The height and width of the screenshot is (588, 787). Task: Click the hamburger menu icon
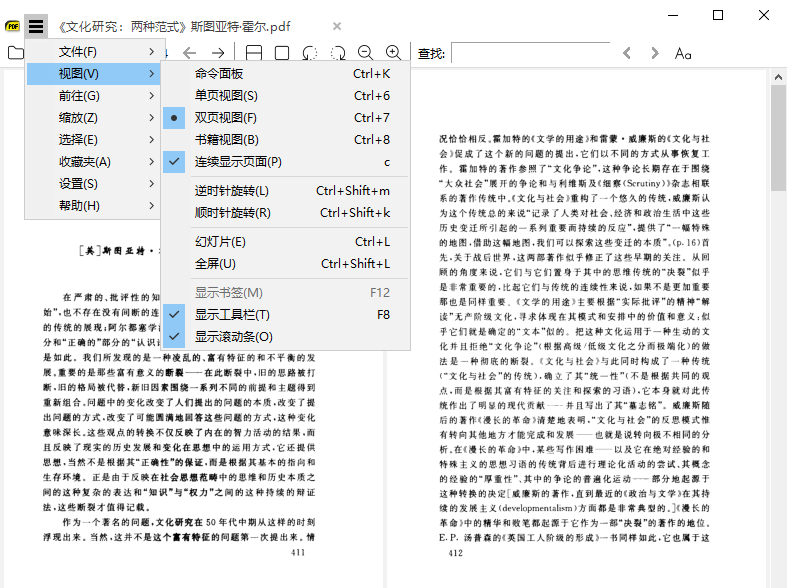36,26
